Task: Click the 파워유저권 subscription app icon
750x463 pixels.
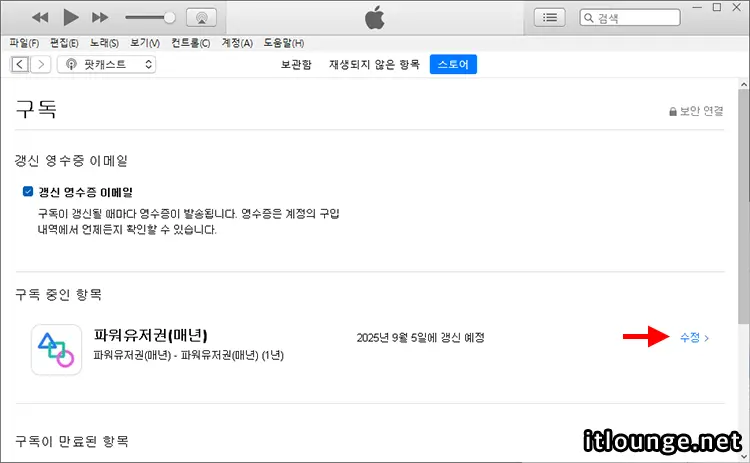Action: point(56,349)
